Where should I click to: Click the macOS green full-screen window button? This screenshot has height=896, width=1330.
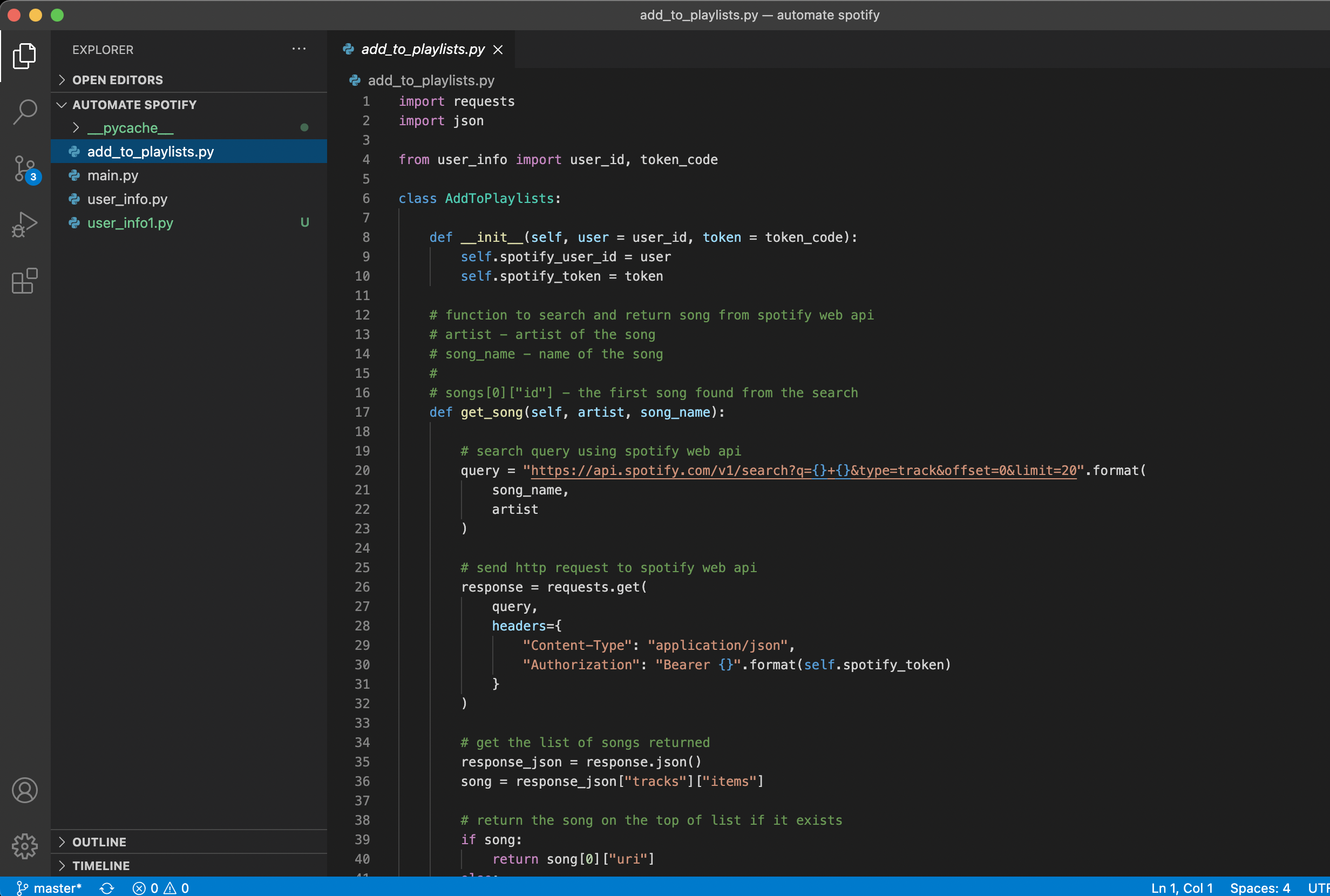(x=57, y=15)
